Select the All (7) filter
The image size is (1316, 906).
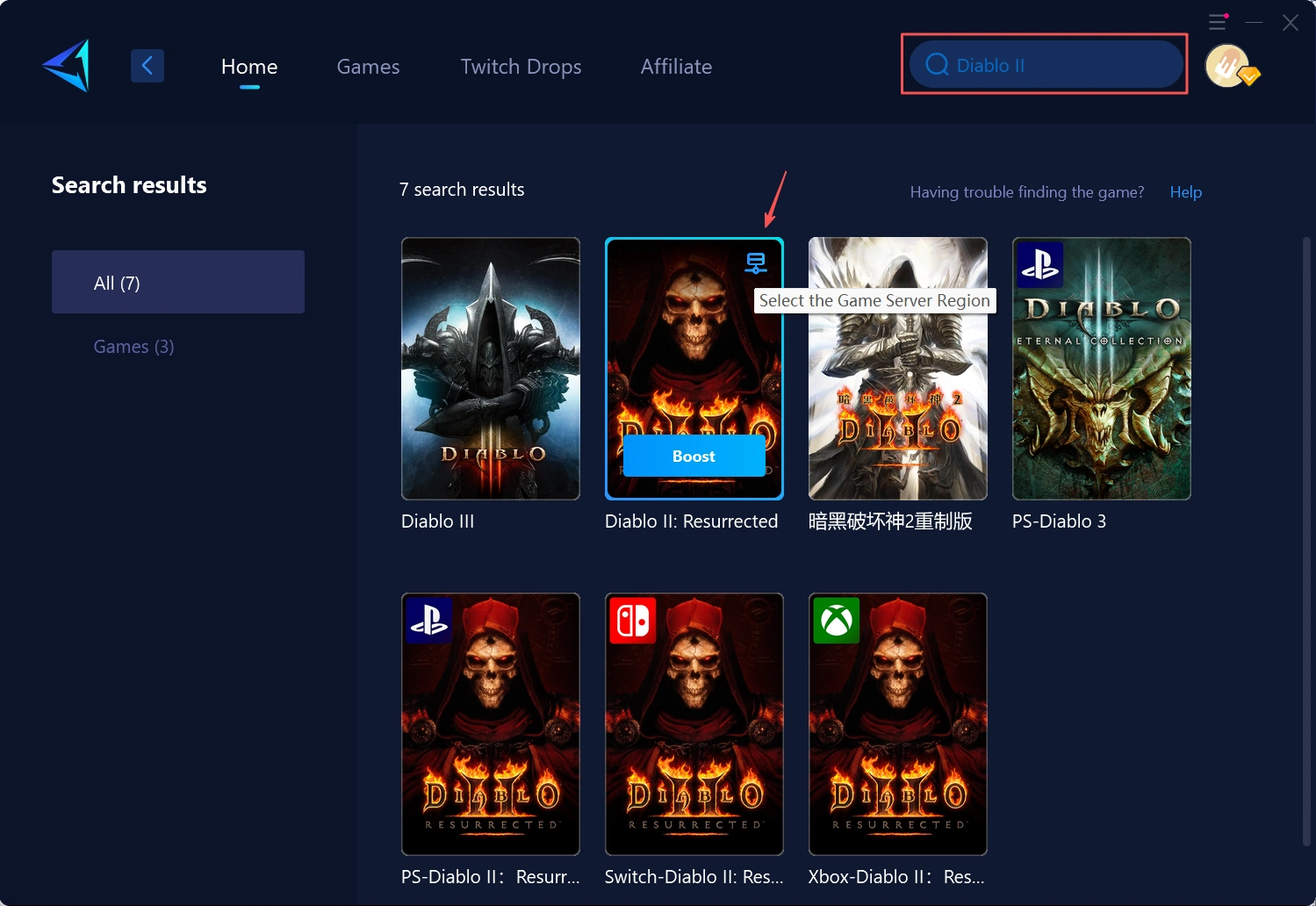pos(178,282)
